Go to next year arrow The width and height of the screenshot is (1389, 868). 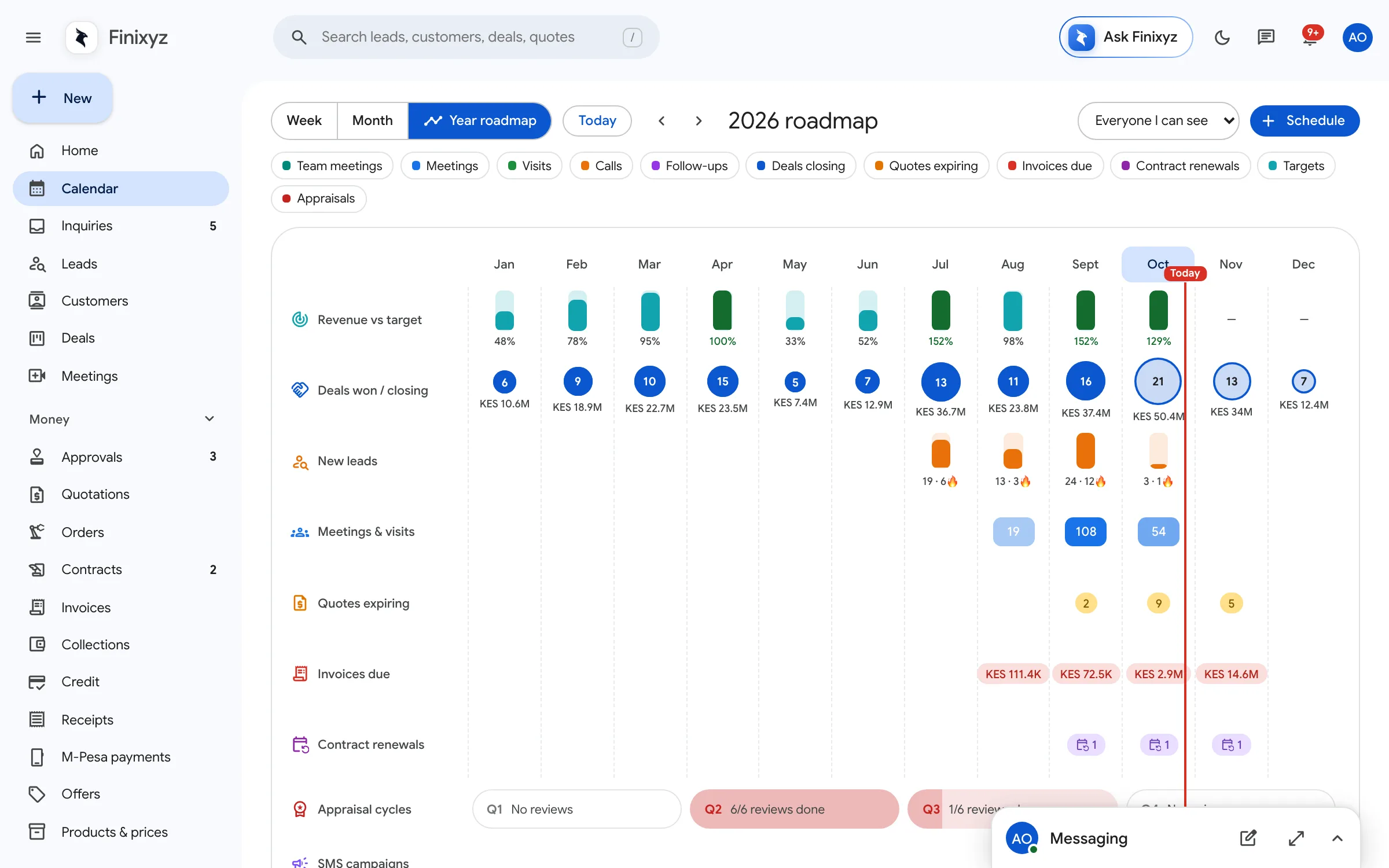pos(699,121)
